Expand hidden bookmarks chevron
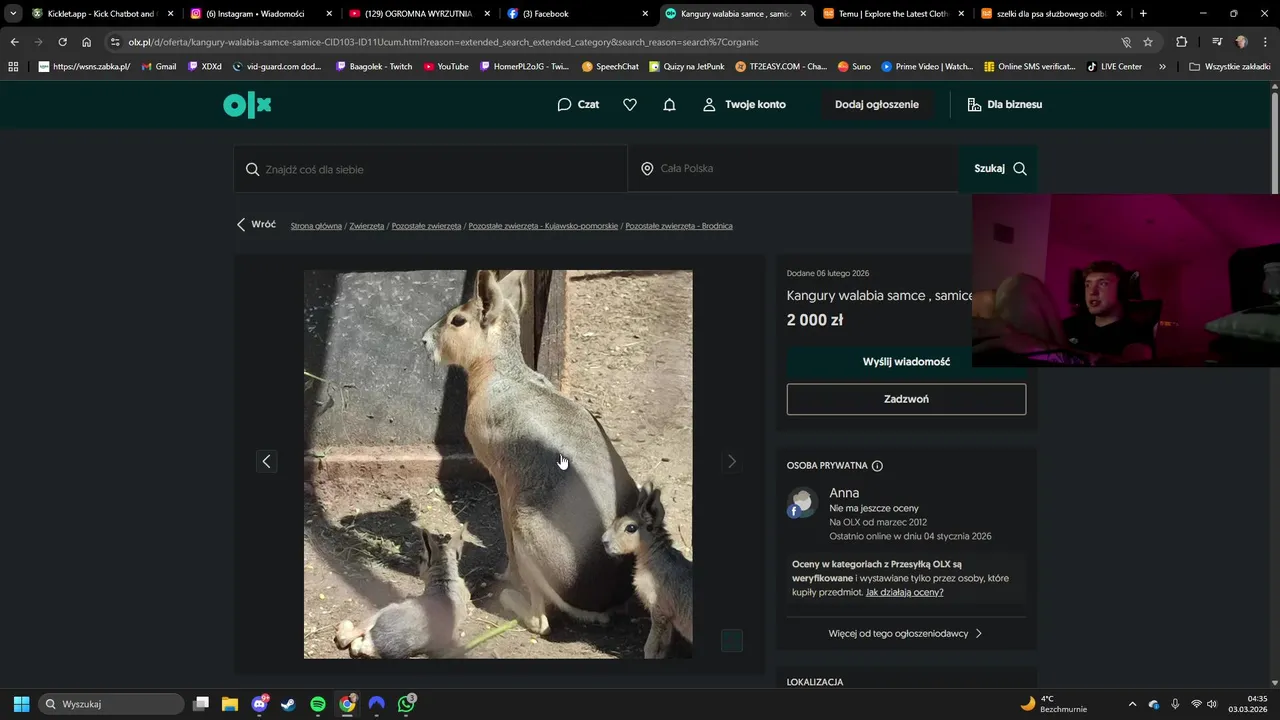1280x720 pixels. [x=1162, y=67]
